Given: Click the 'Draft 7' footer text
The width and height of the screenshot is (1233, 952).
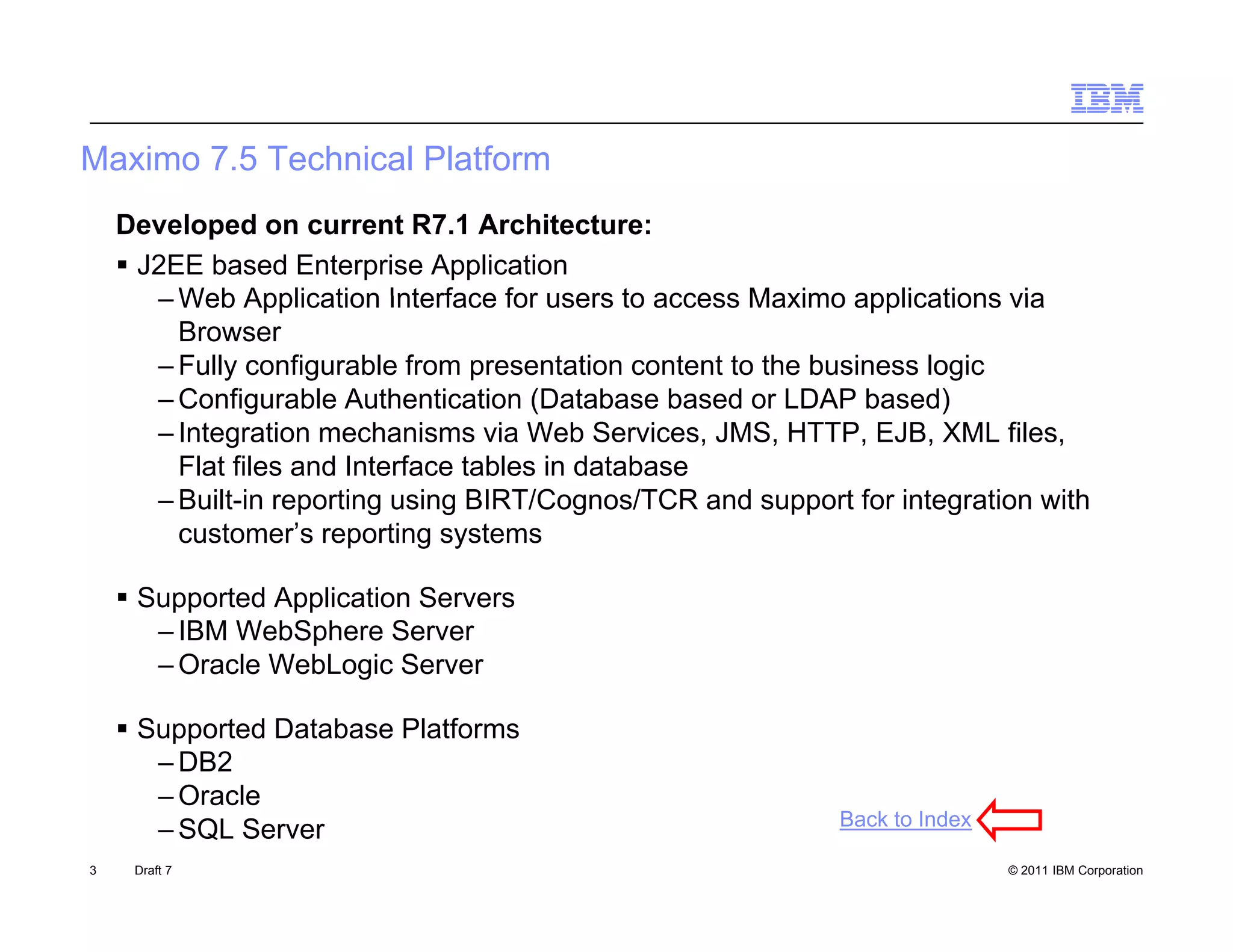Looking at the screenshot, I should click(x=153, y=871).
